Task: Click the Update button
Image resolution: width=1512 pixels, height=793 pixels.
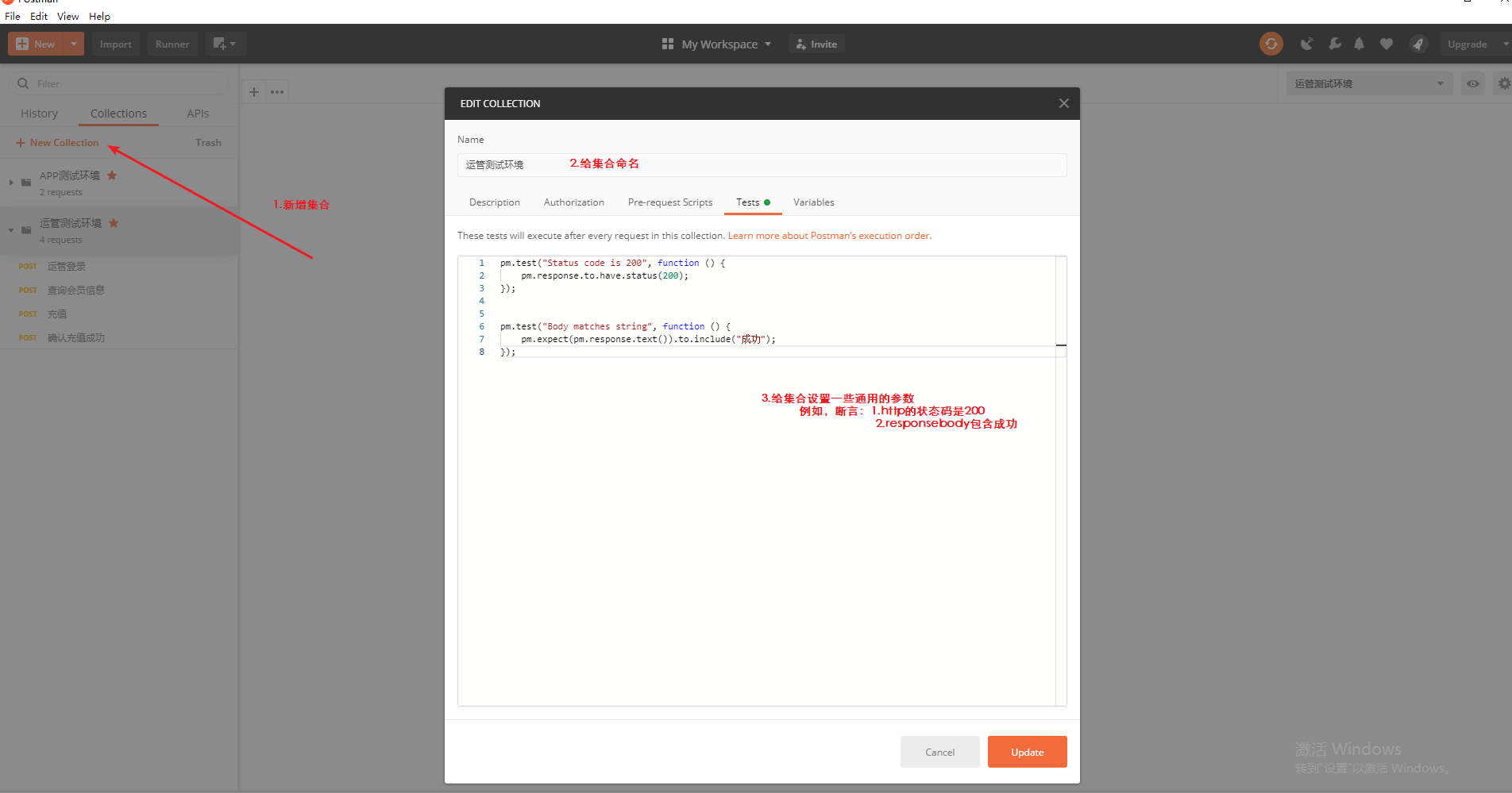Action: click(x=1027, y=752)
